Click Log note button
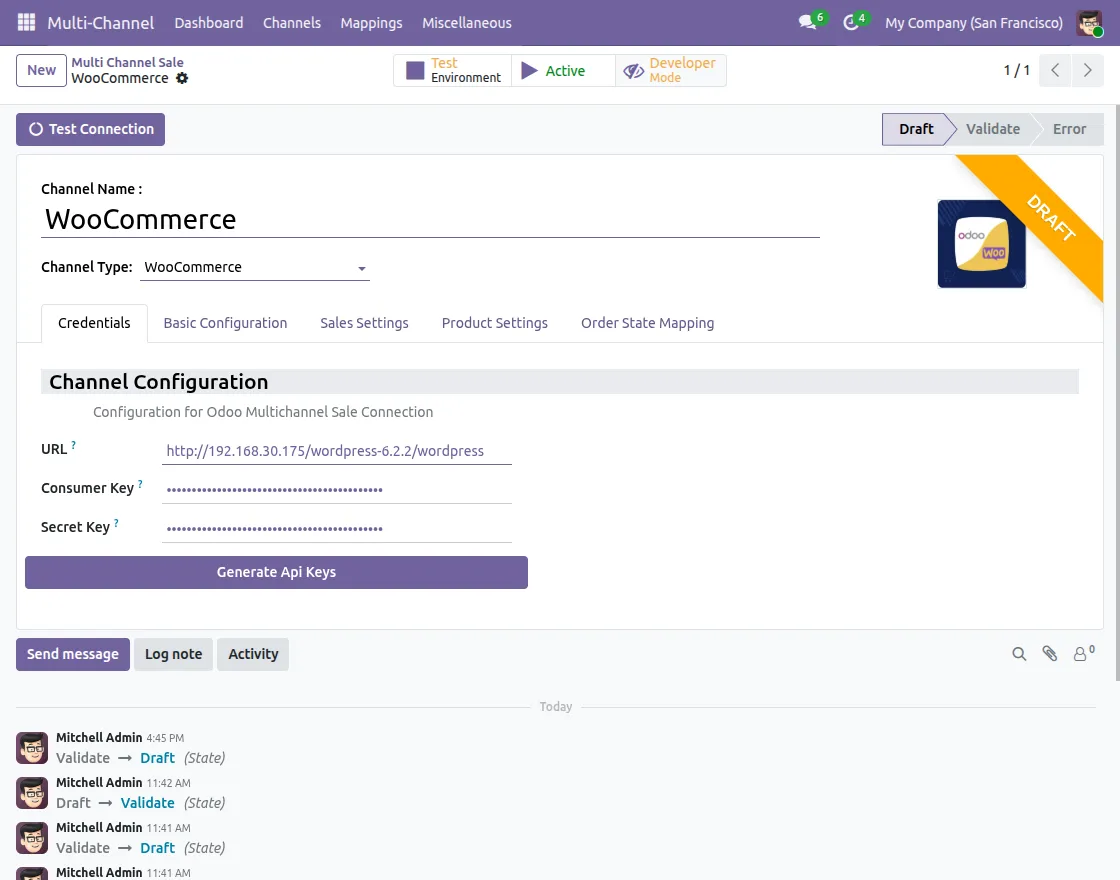Screen dimensions: 1120x880 coord(174,654)
